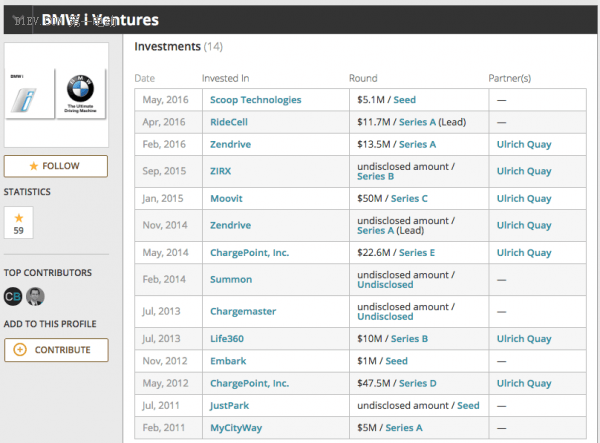Screen dimensions: 600x443
Task: Click the 59 followers count
Action: point(19,231)
